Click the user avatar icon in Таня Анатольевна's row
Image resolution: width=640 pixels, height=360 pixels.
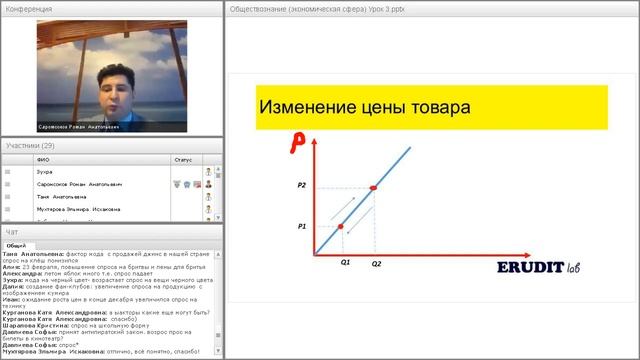[209, 197]
